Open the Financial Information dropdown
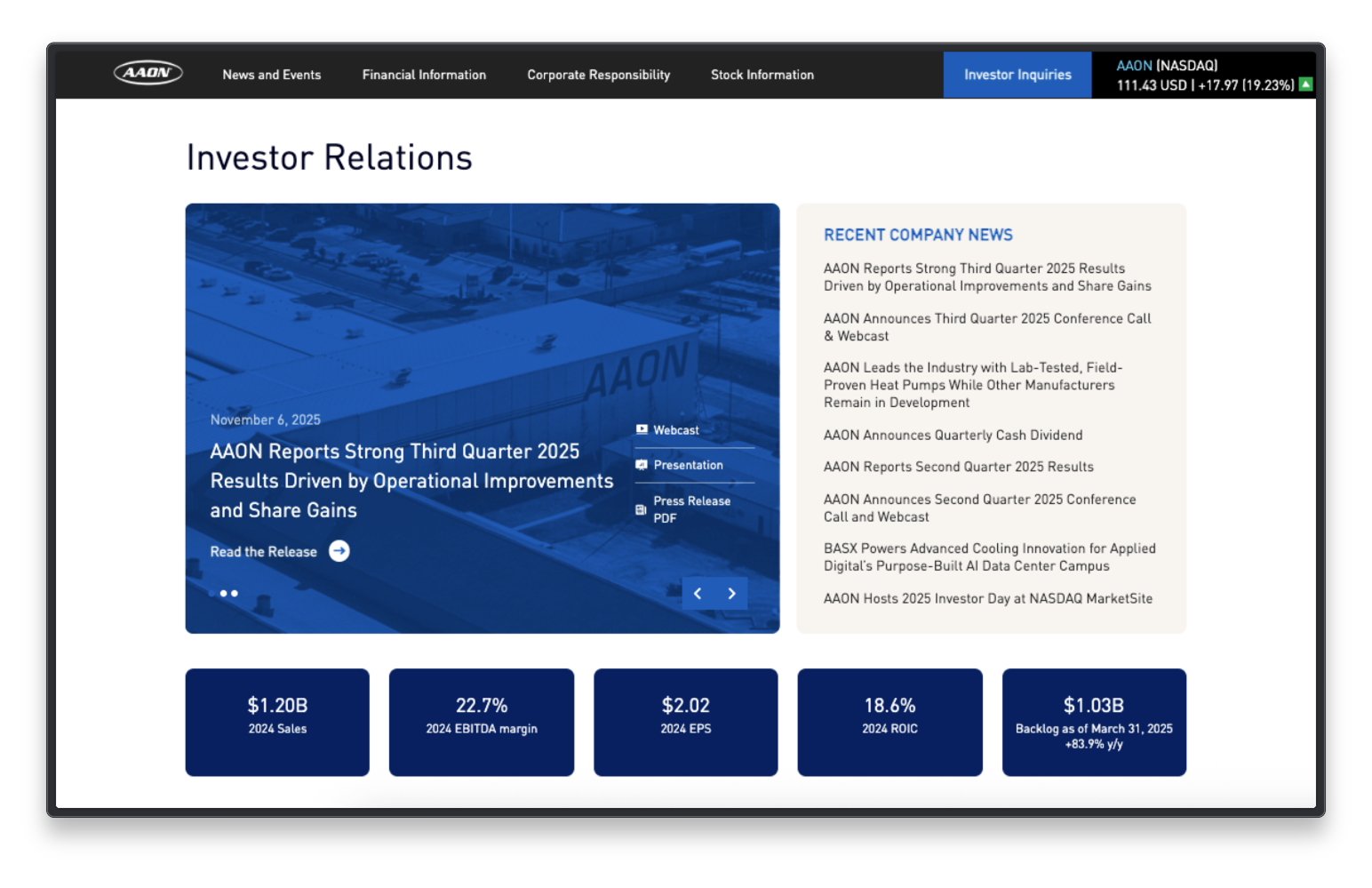 tap(424, 75)
